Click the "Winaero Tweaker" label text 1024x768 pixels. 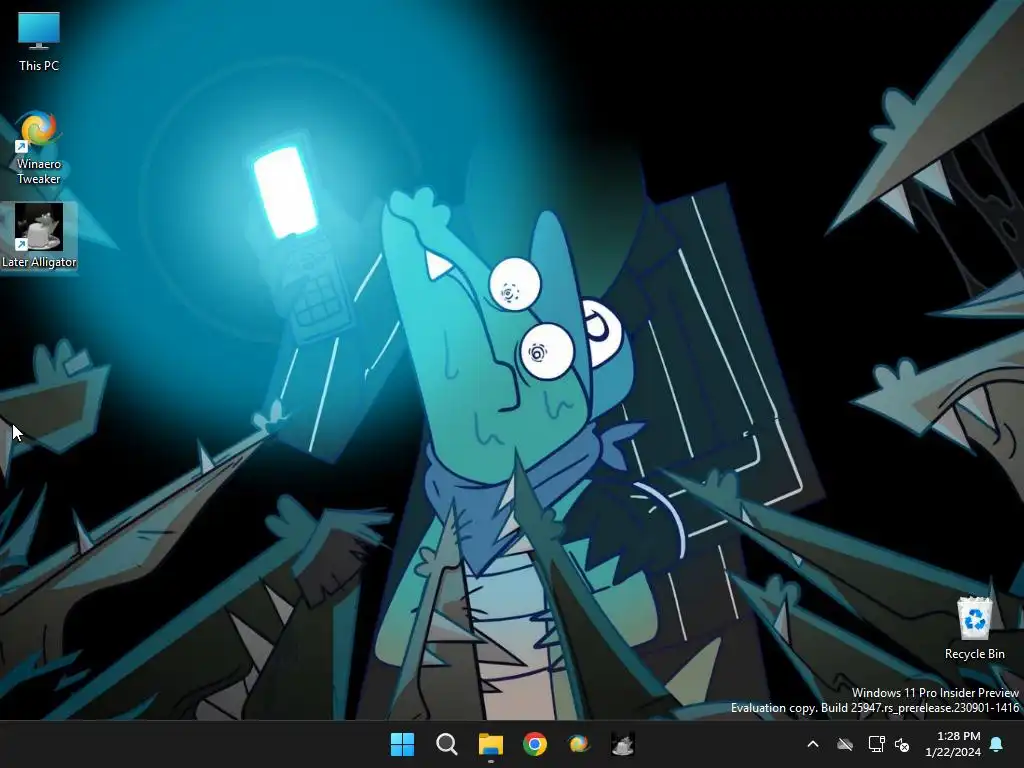click(39, 171)
